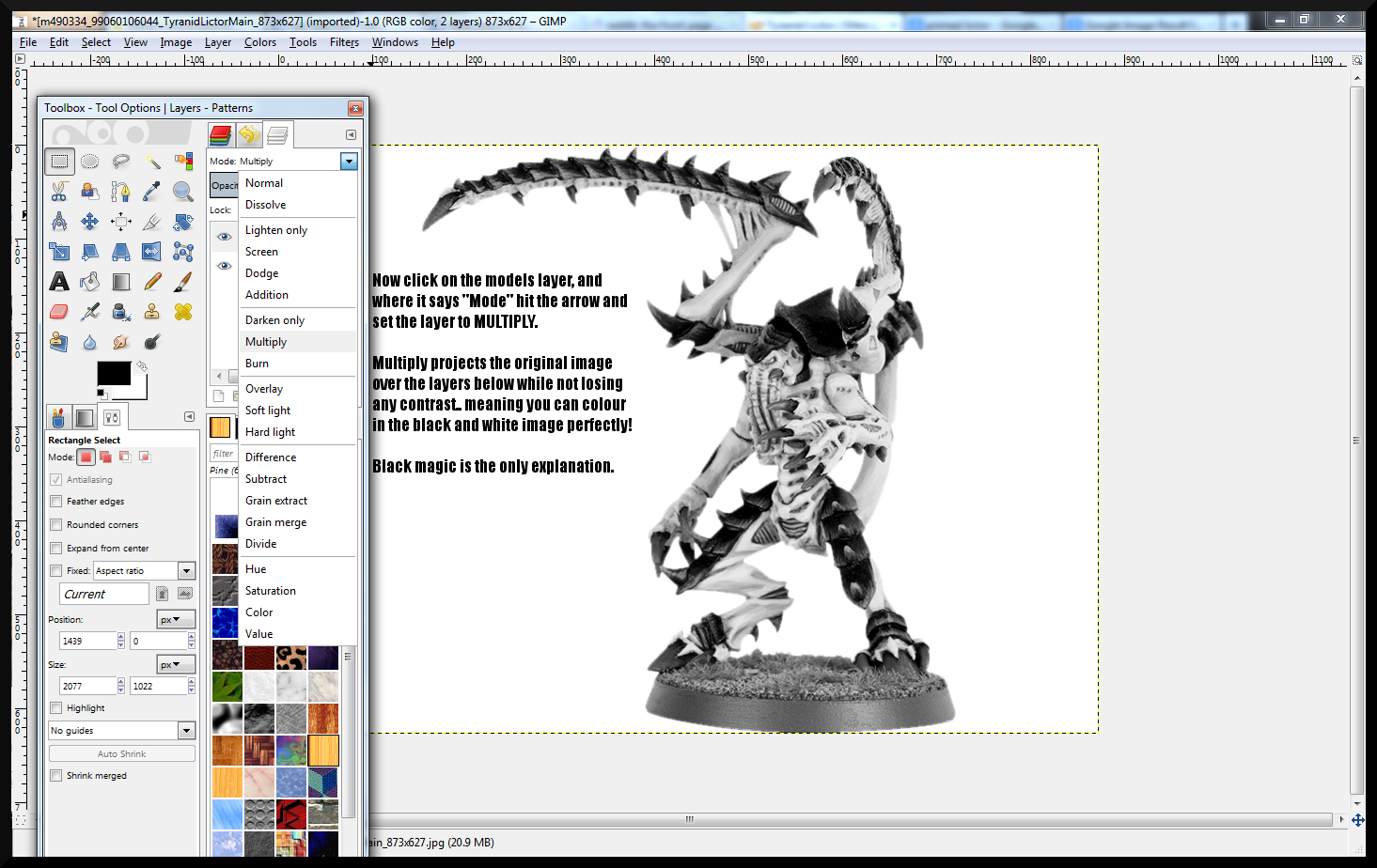Enable the Feather edges checkbox
Screen dimensions: 1377x868
tap(56, 502)
